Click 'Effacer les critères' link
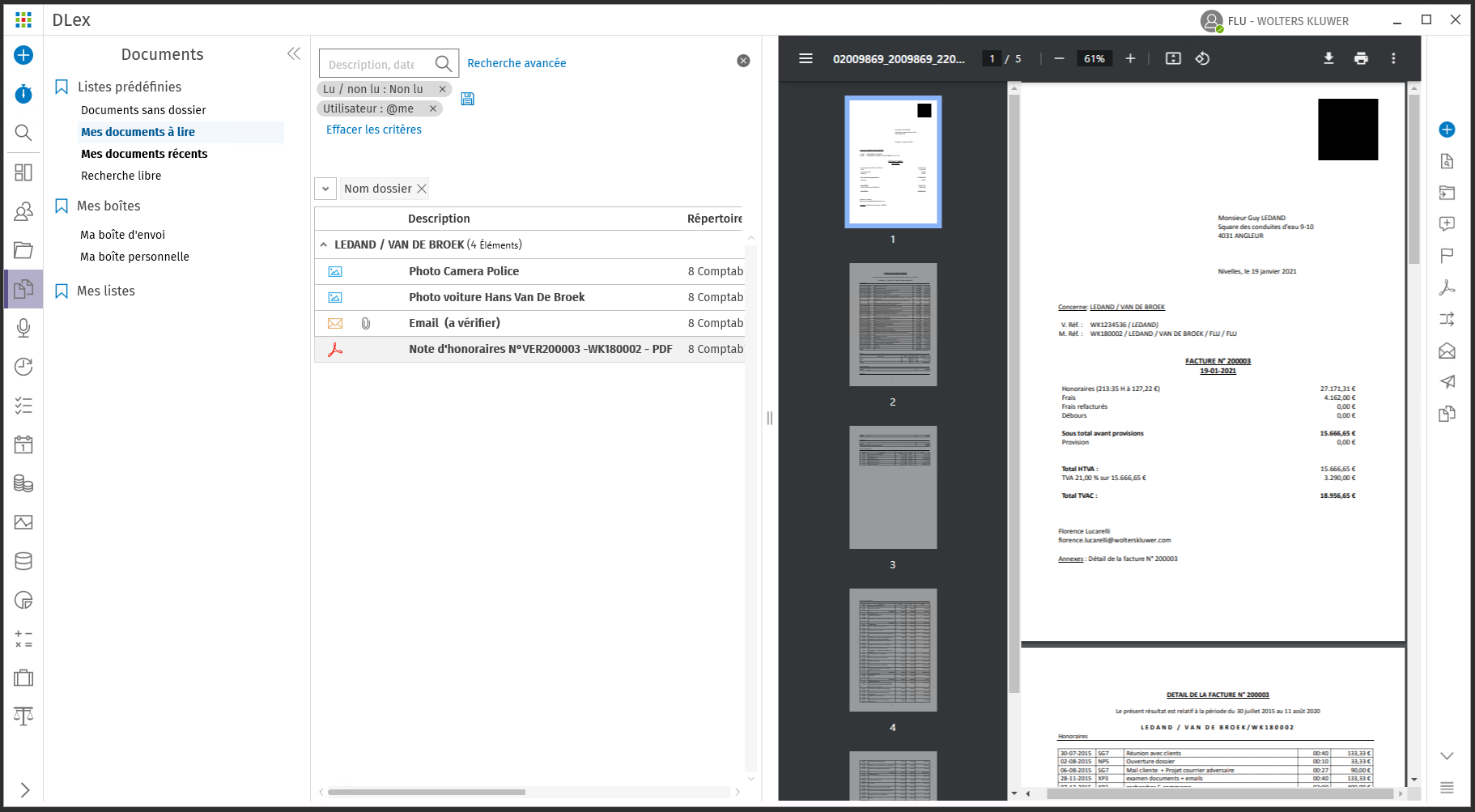The image size is (1475, 812). point(373,130)
